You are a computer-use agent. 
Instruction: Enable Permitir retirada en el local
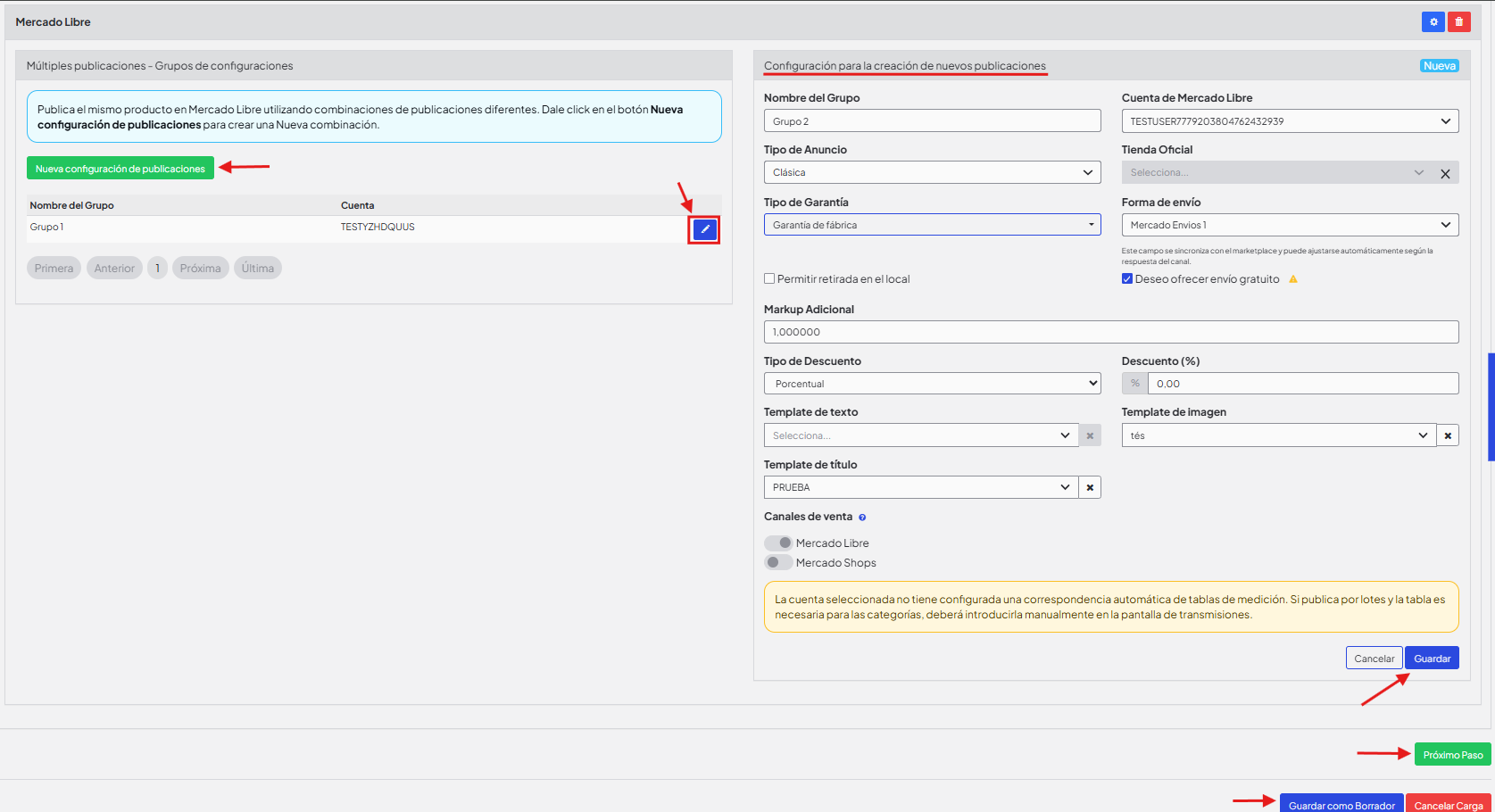pyautogui.click(x=769, y=278)
